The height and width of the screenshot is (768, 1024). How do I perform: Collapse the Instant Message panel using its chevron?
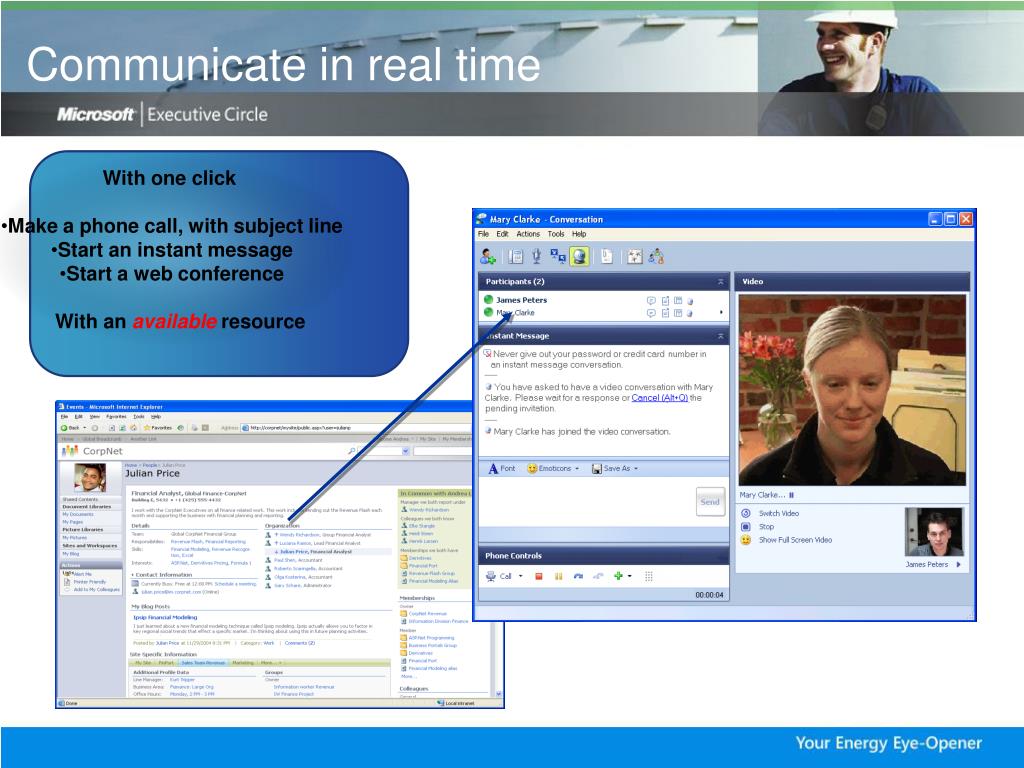(720, 336)
